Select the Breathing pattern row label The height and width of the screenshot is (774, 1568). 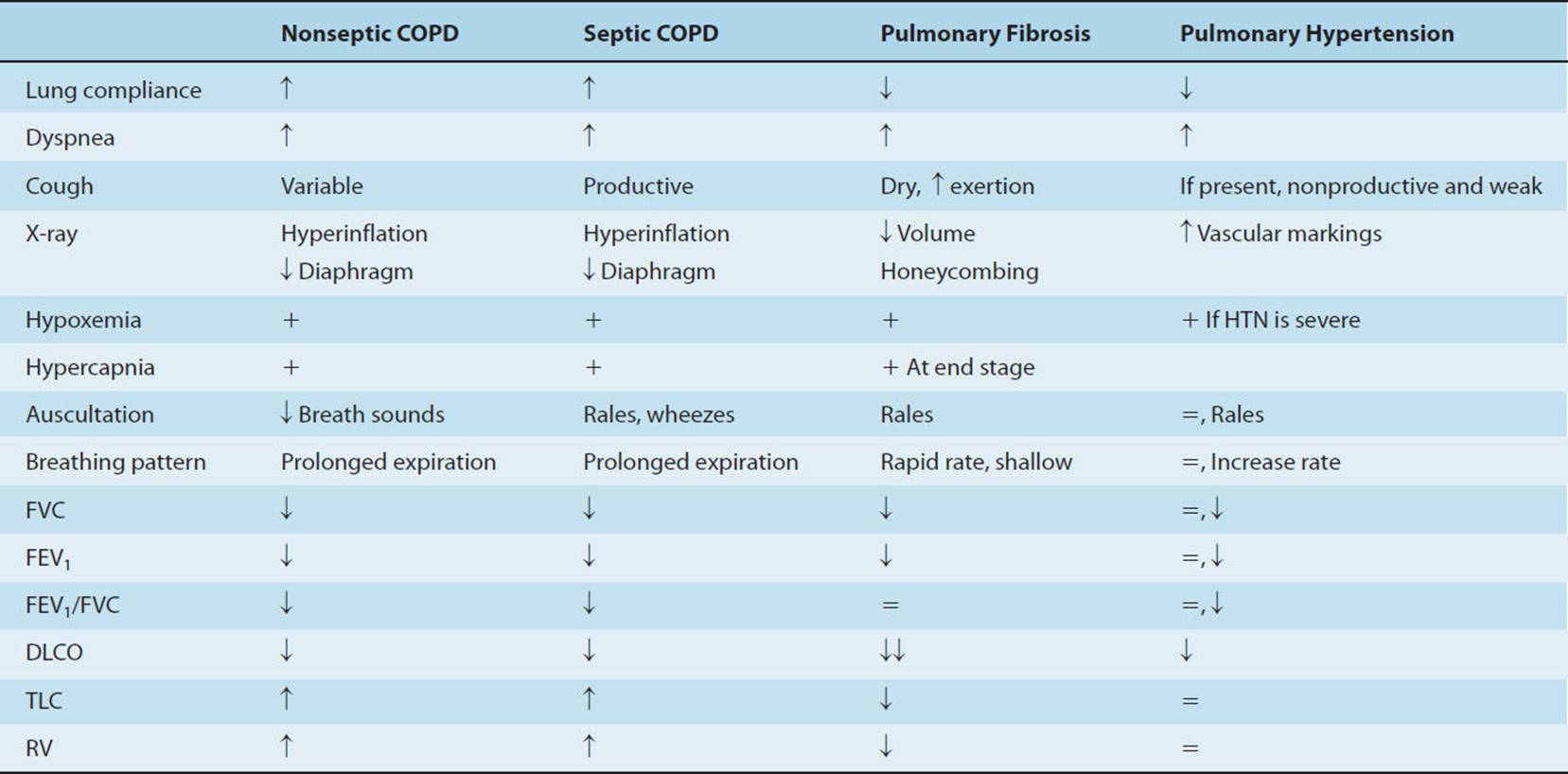(x=115, y=462)
